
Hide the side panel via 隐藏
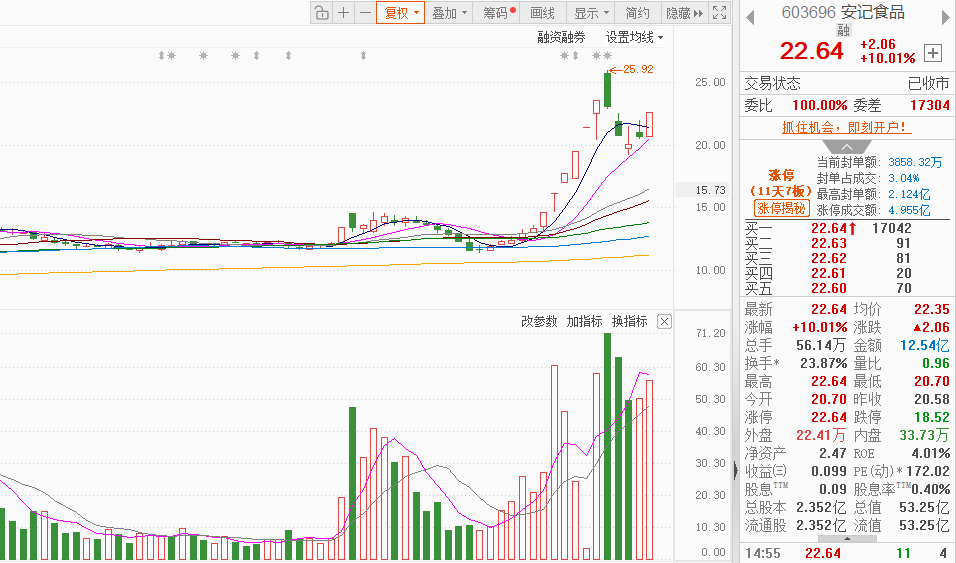point(685,12)
